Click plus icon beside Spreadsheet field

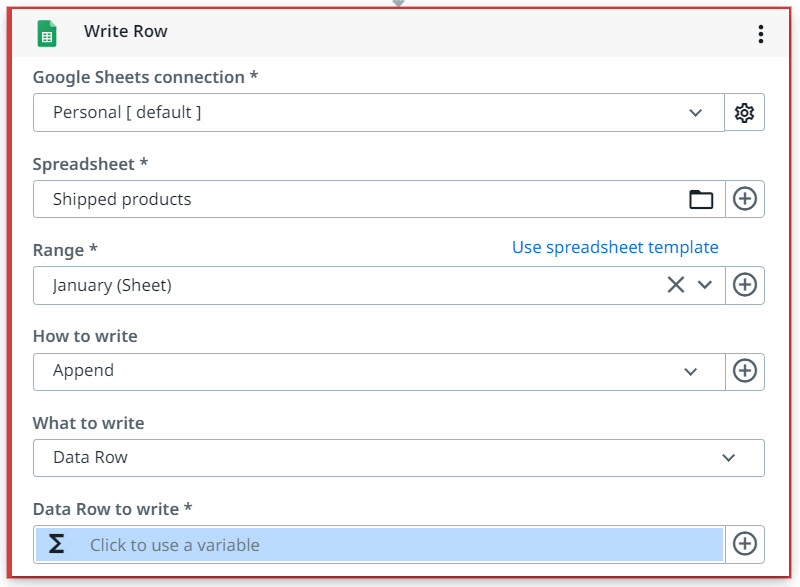pos(745,199)
